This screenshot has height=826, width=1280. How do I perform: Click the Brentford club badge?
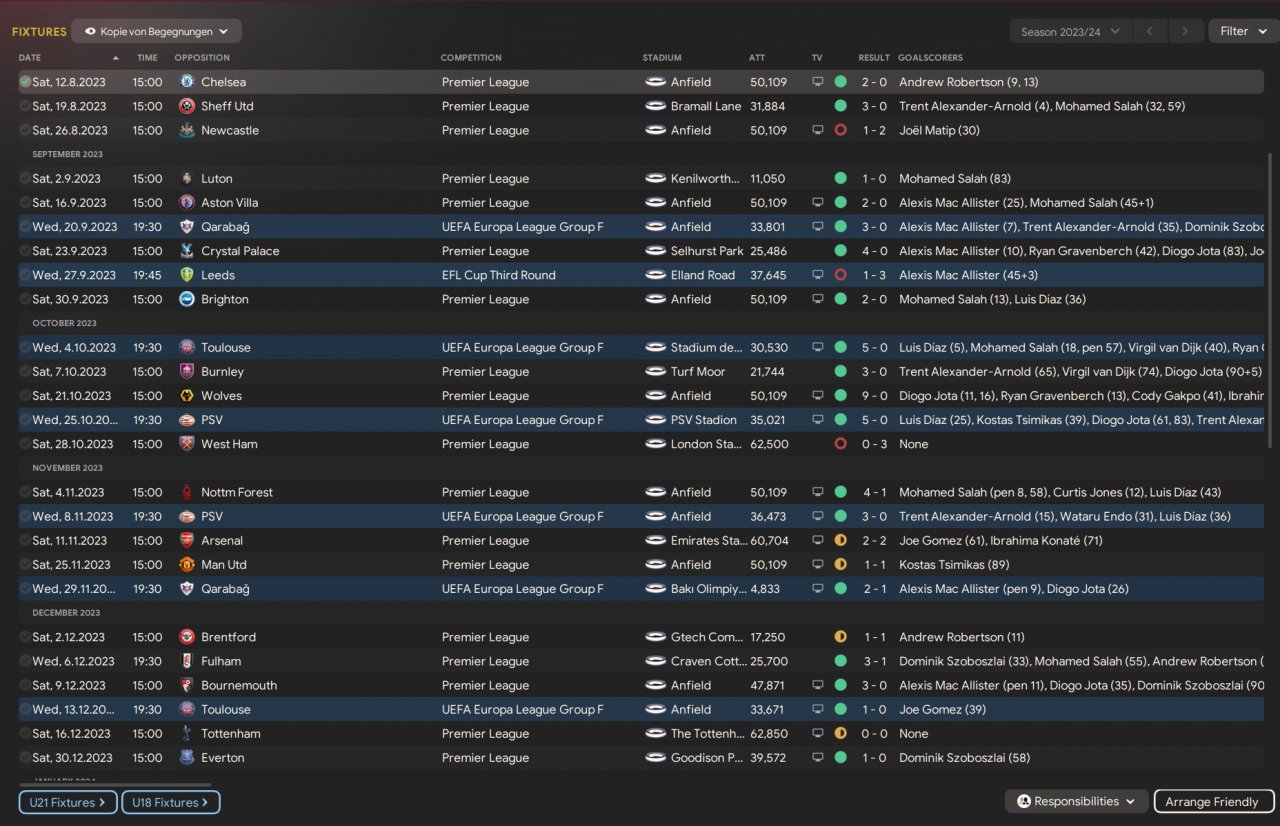coord(187,637)
